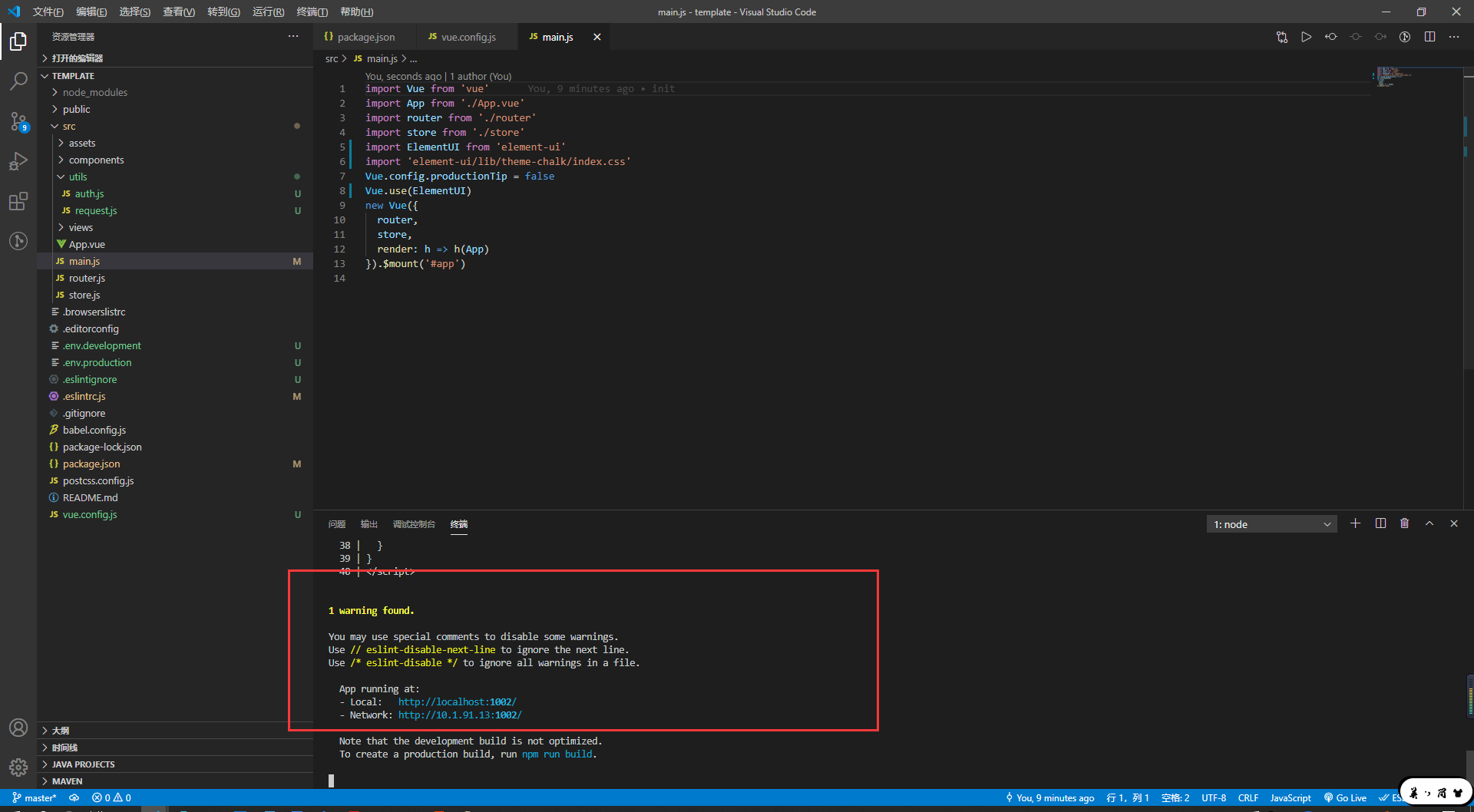Toggle the panel maximize chevron in terminal bar
The image size is (1474, 812).
(1429, 523)
